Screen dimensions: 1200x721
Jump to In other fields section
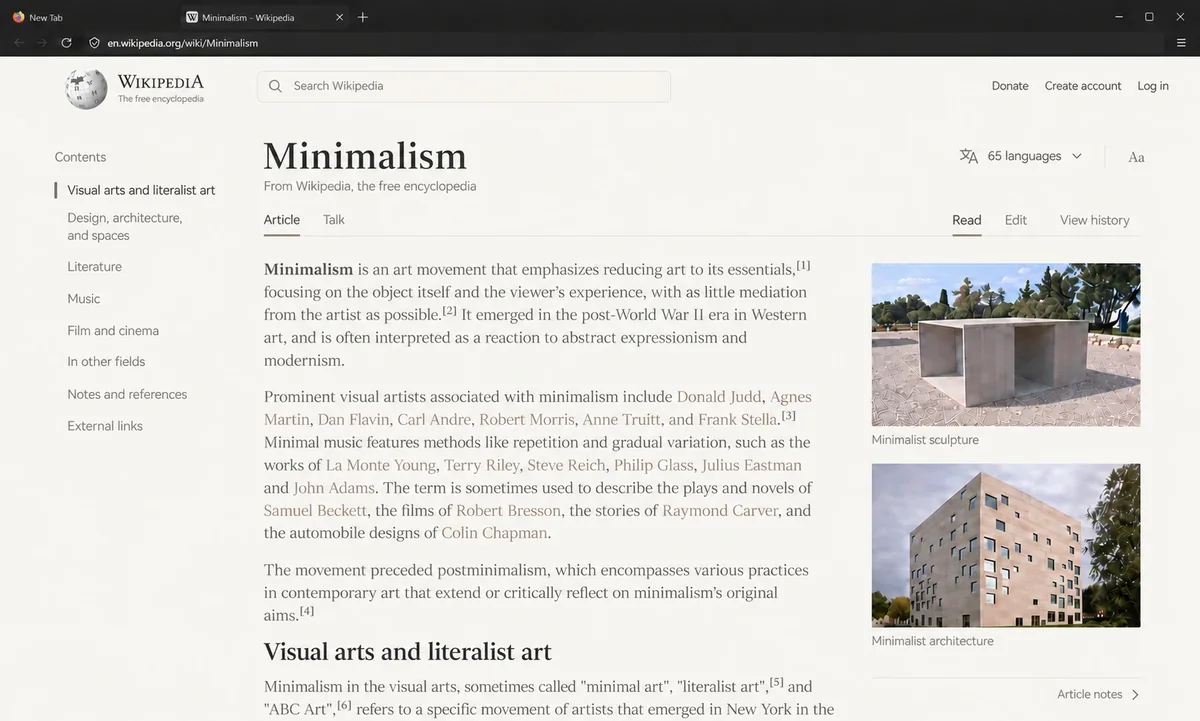106,362
